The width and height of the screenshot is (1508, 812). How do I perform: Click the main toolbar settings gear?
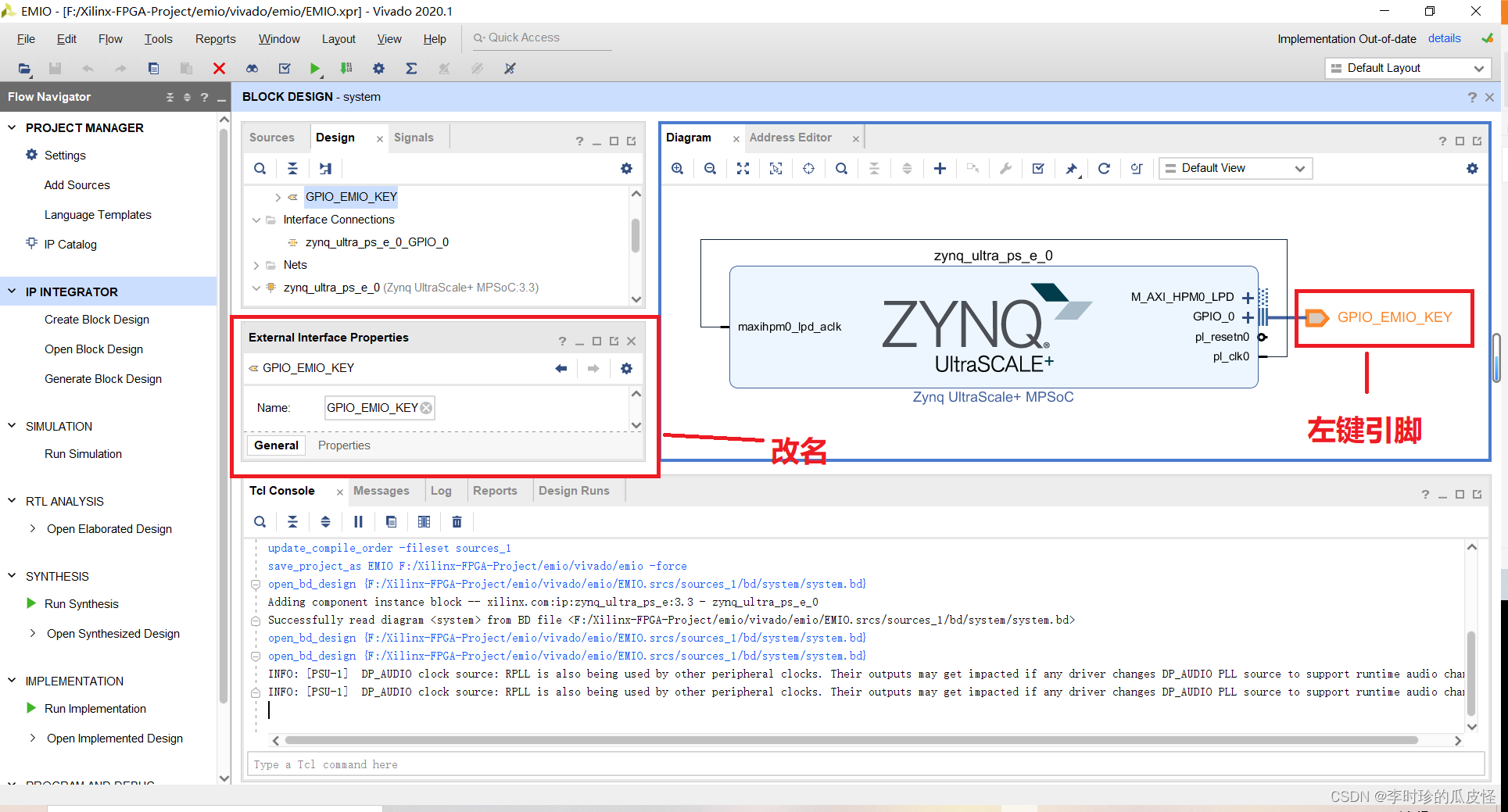coord(378,69)
